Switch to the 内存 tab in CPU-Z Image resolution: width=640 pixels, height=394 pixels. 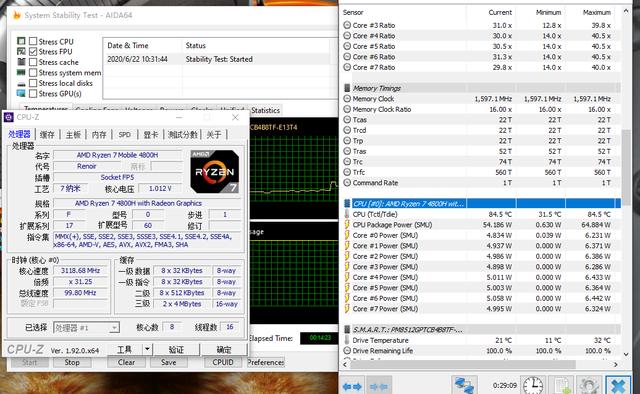click(x=99, y=134)
